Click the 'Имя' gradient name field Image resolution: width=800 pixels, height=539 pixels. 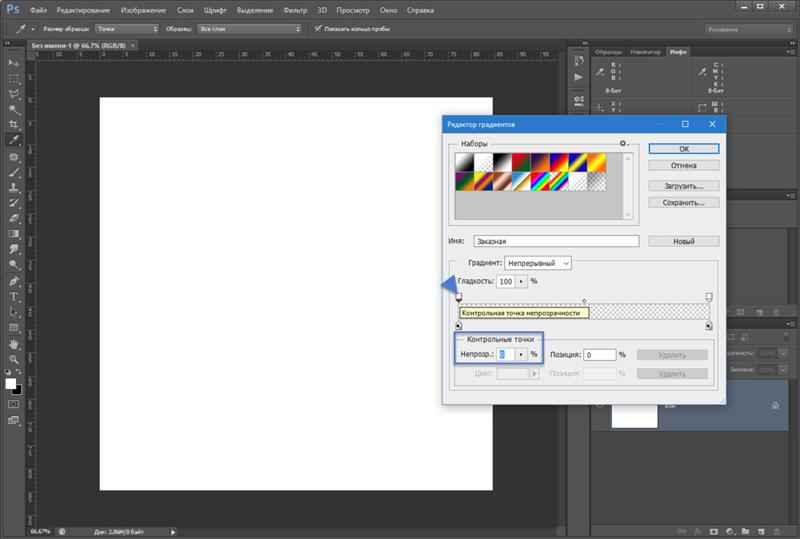tap(556, 241)
